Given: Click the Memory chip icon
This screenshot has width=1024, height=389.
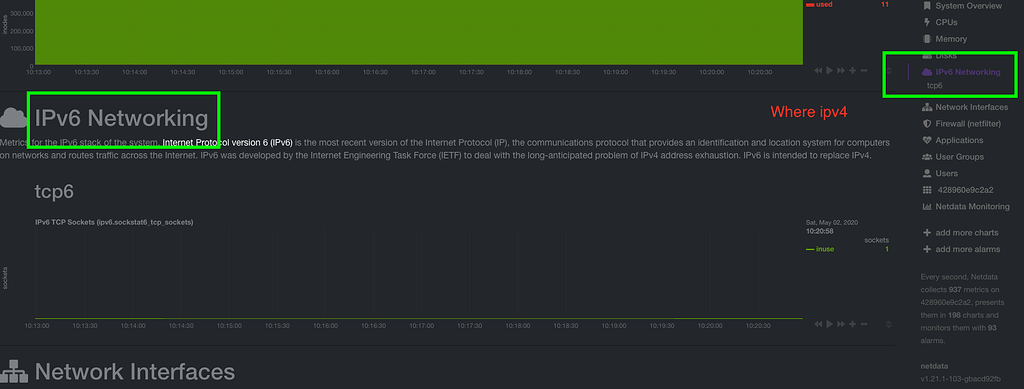Looking at the screenshot, I should pos(927,39).
